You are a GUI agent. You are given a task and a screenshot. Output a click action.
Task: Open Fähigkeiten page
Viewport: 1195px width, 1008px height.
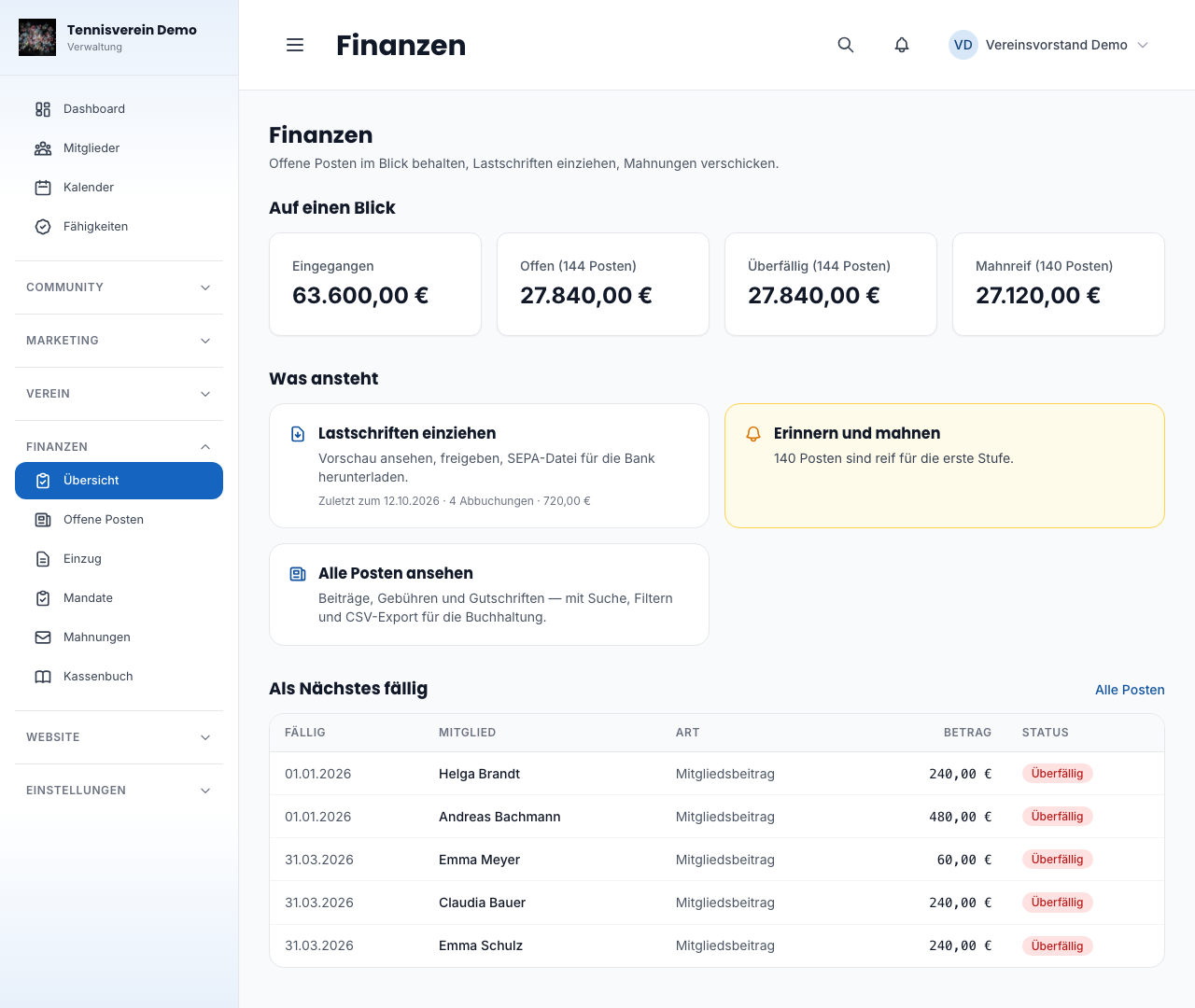coord(119,227)
